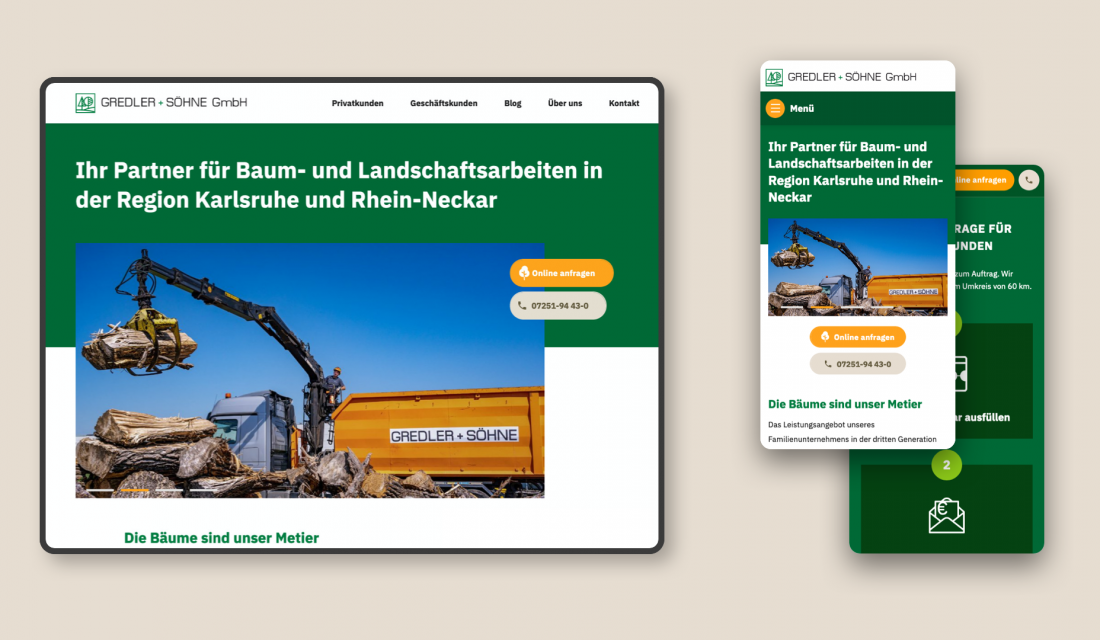Click the desktop heading starting "Ihr Partner für Baum-"
Viewport: 1100px width, 640px height.
[x=339, y=185]
